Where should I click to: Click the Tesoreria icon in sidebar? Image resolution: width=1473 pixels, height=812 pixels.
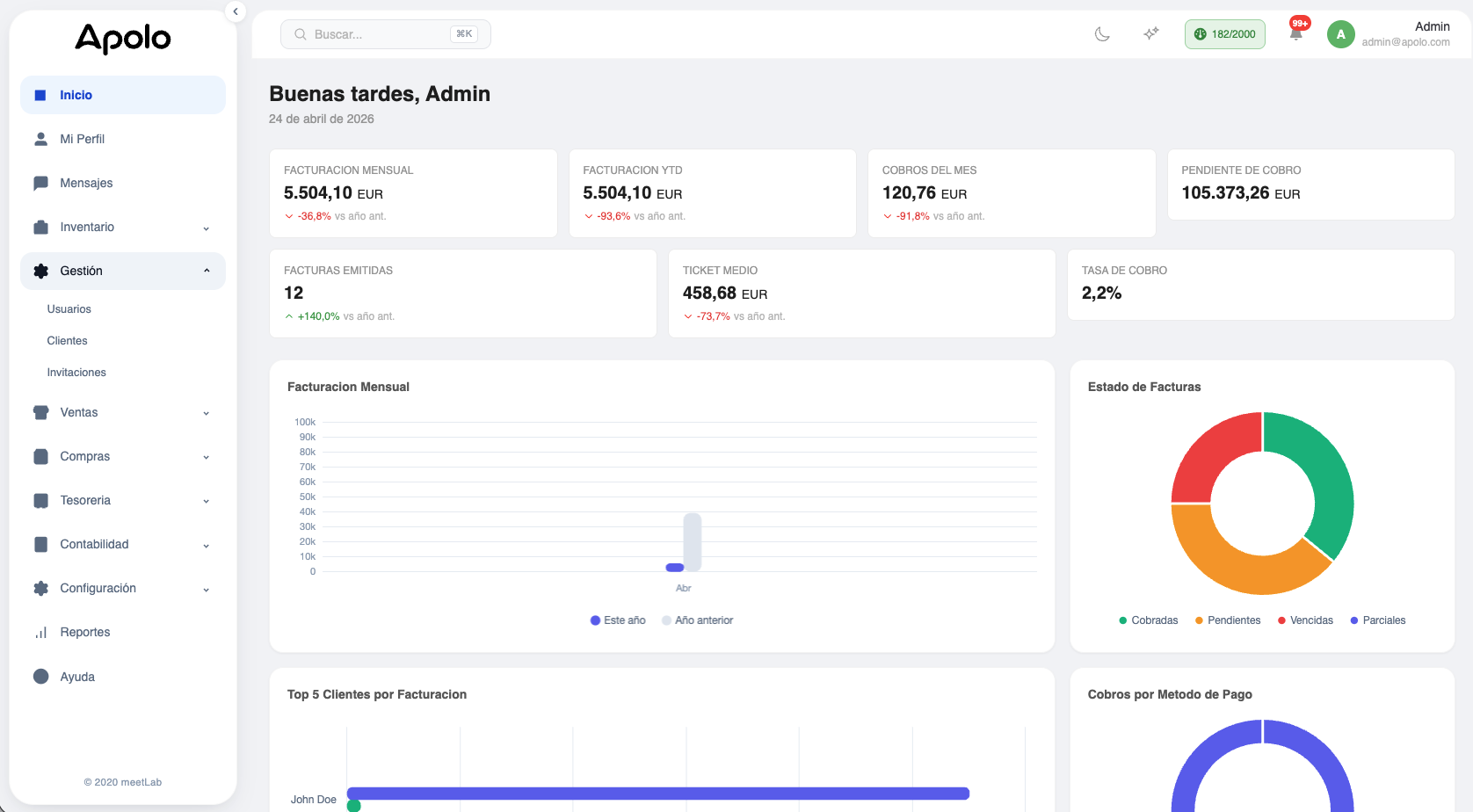tap(40, 500)
